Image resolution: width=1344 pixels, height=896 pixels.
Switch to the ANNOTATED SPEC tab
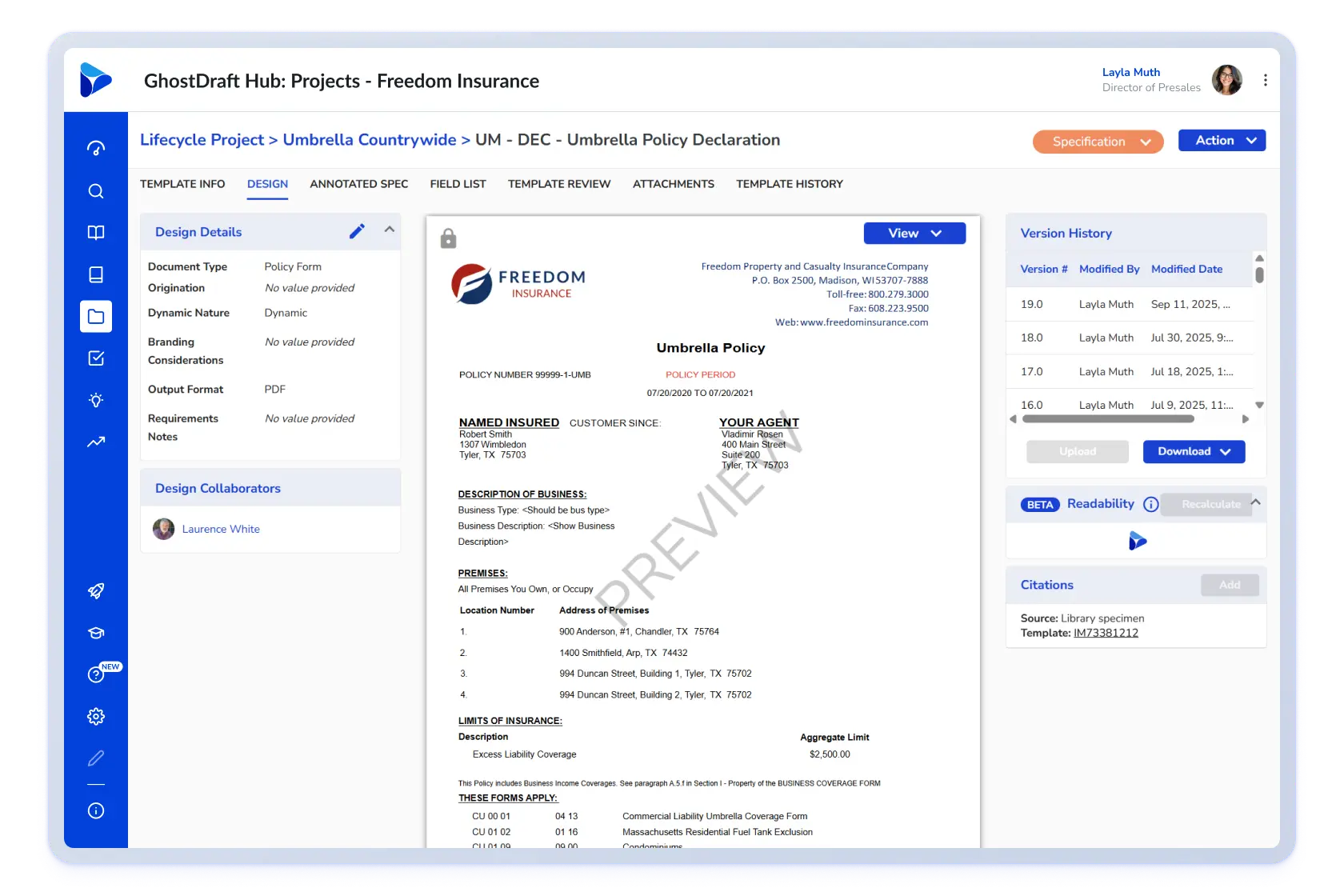point(359,184)
